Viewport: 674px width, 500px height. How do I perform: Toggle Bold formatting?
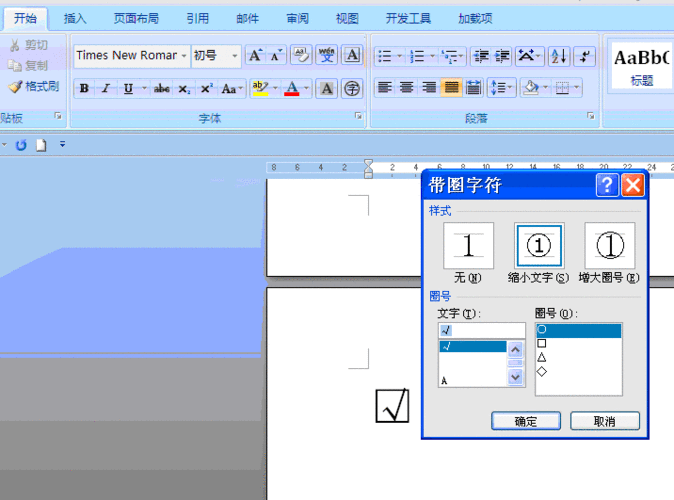tap(84, 89)
